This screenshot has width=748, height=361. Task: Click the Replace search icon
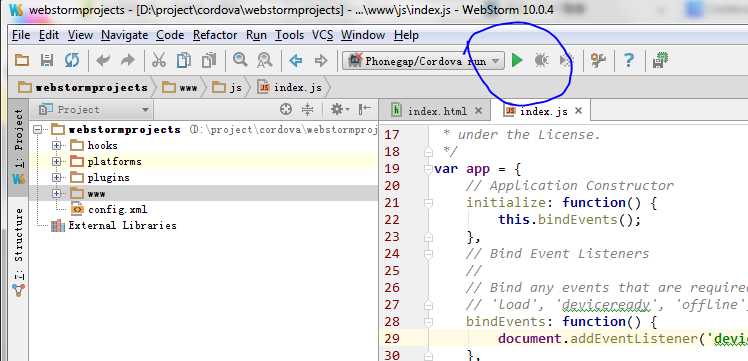coord(264,60)
